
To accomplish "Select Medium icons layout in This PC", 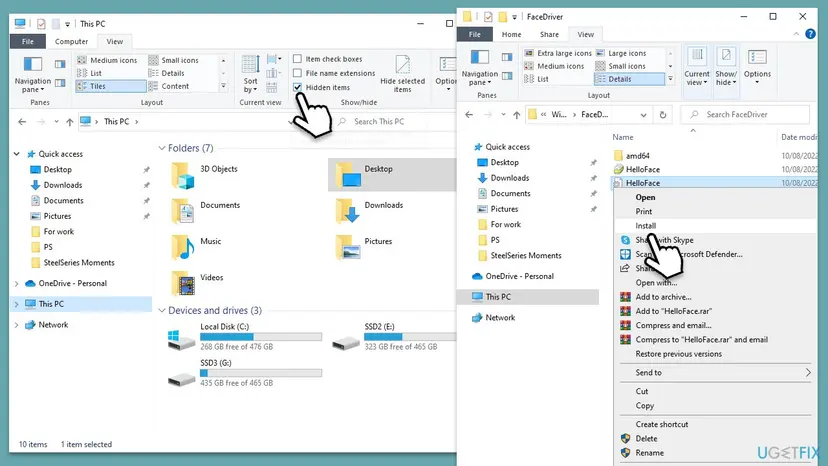I will 107,60.
